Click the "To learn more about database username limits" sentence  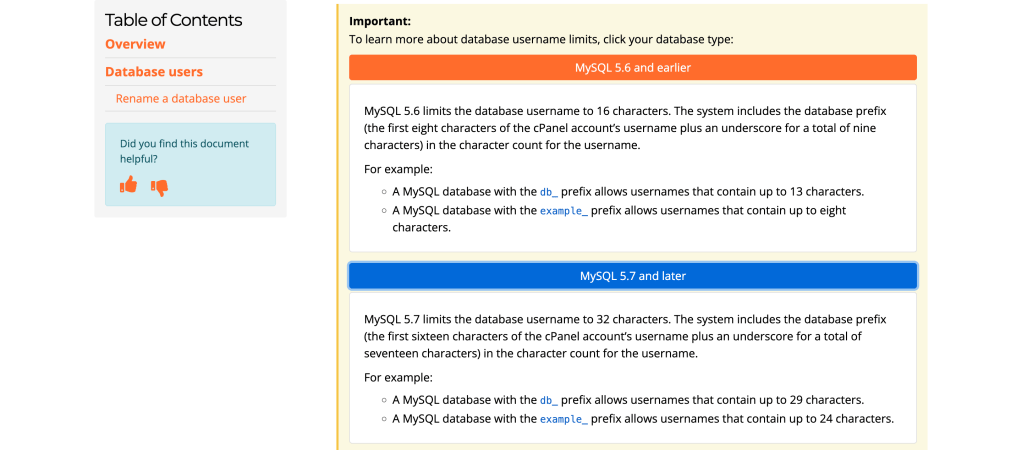[x=541, y=39]
